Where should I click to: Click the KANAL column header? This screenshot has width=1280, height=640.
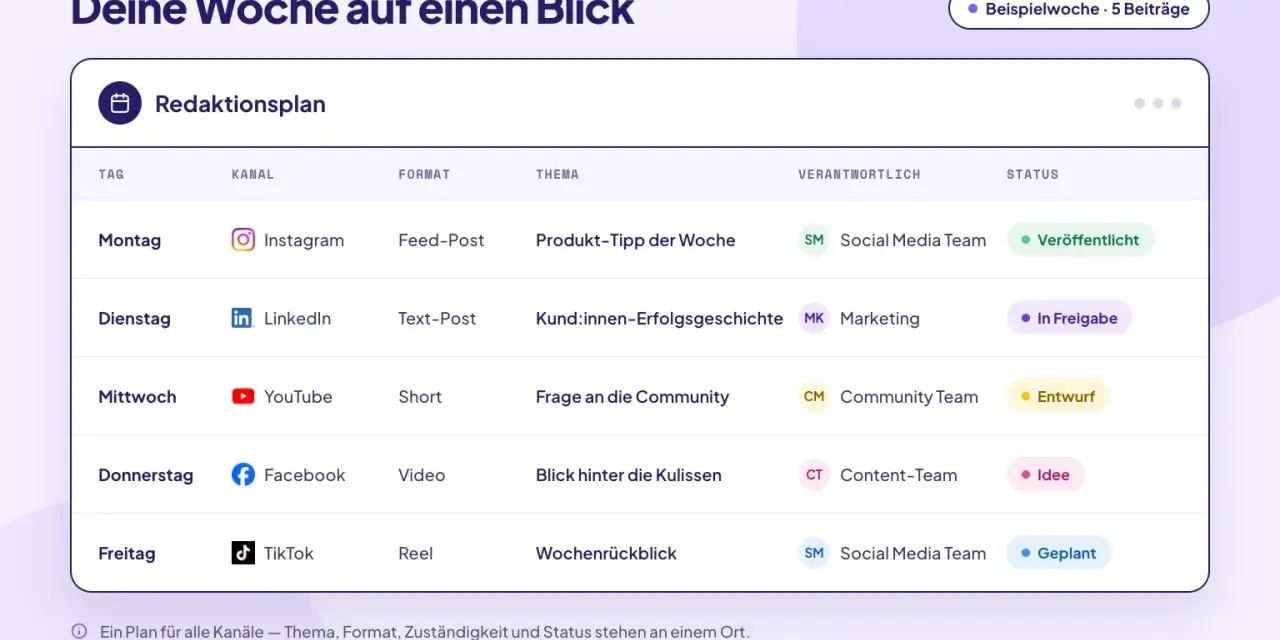click(x=253, y=174)
